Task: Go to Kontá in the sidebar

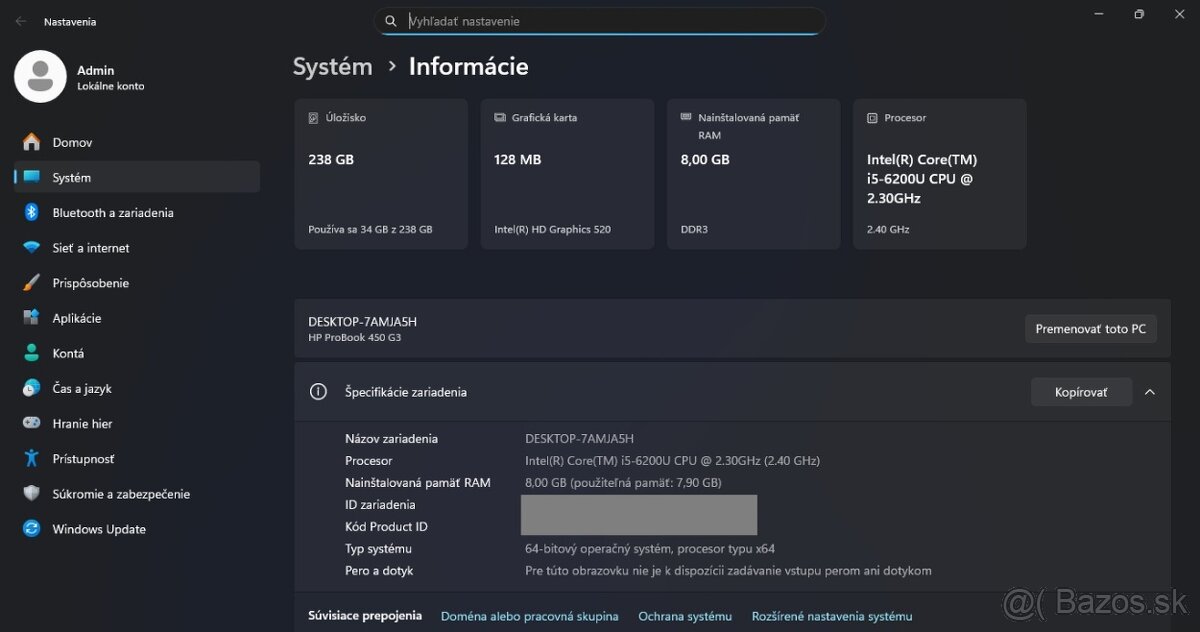Action: click(x=68, y=353)
